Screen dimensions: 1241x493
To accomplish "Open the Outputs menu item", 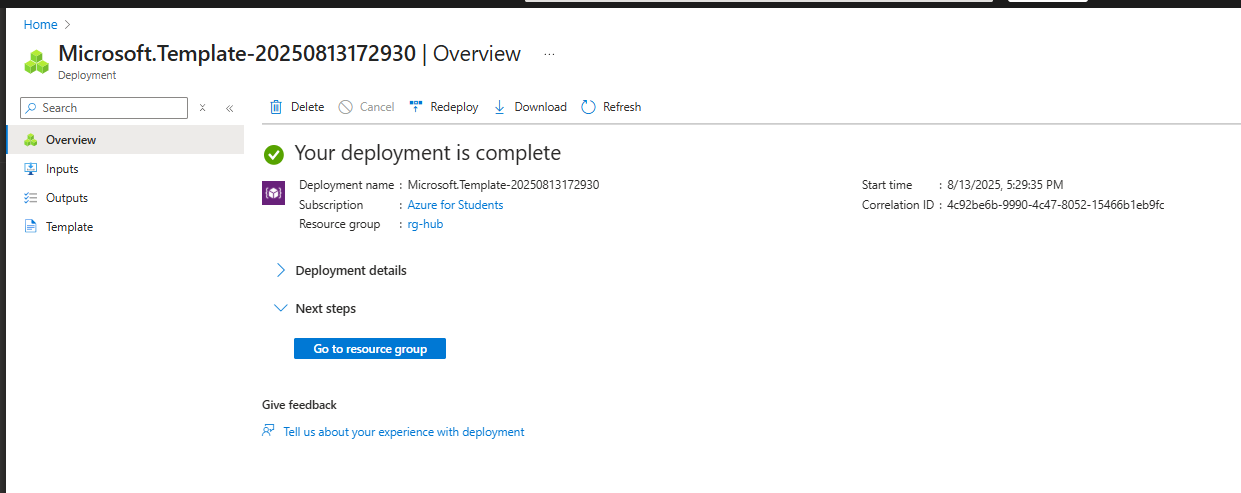I will point(125,198).
